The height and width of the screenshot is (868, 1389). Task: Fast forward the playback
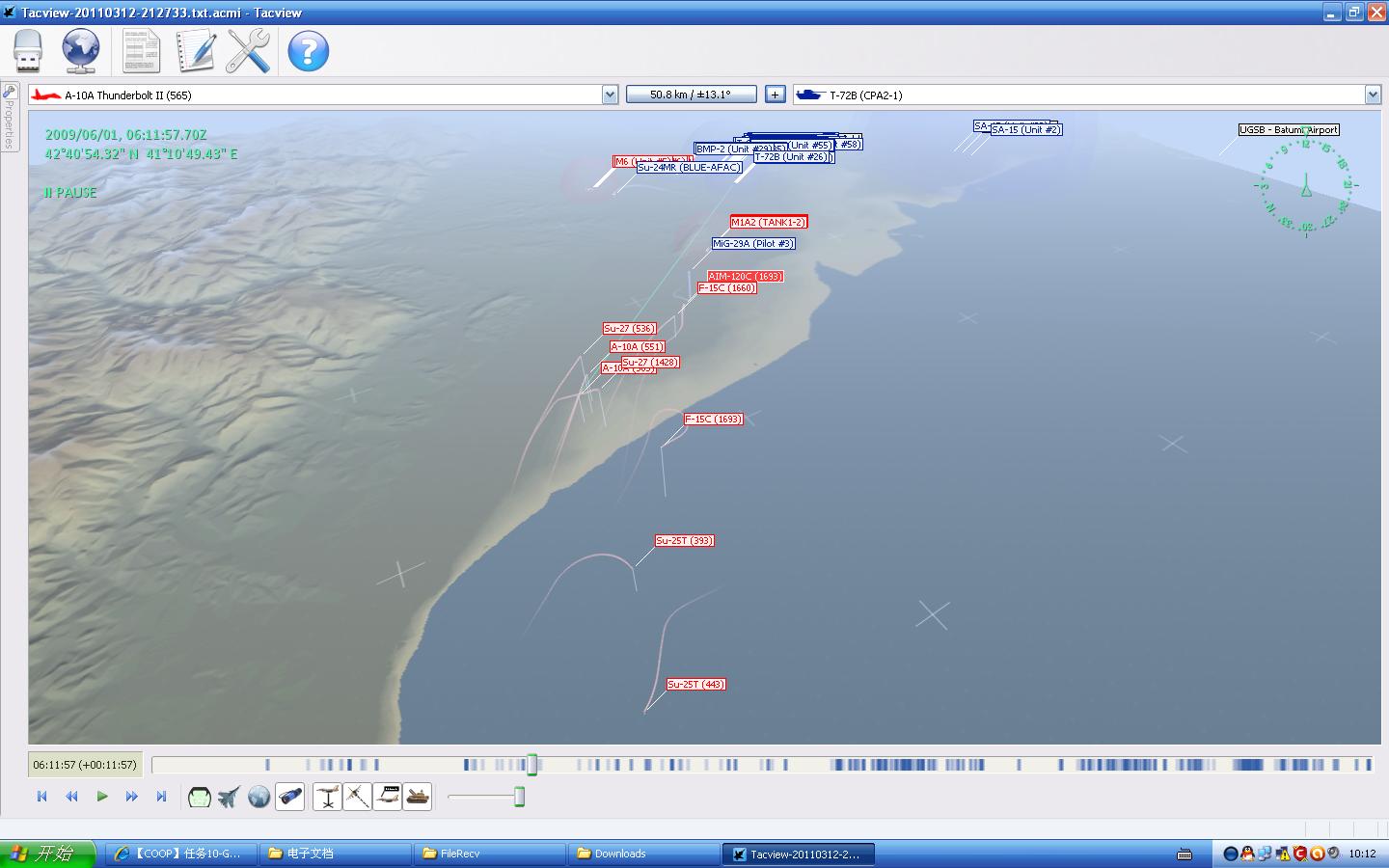tap(131, 797)
